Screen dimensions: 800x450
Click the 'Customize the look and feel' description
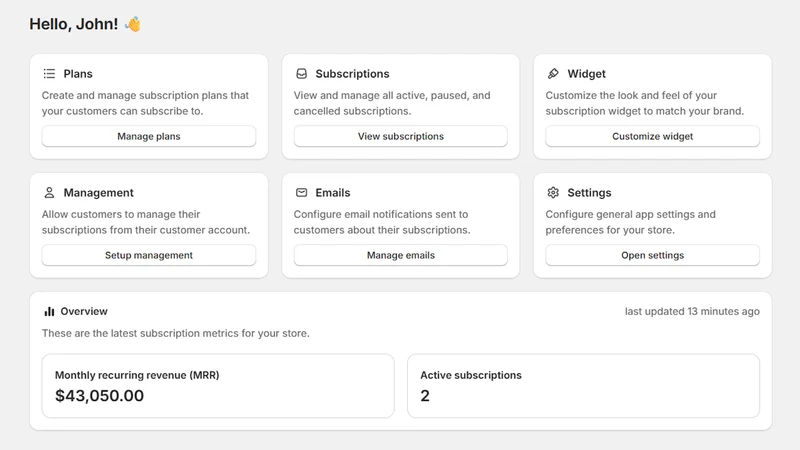coord(644,103)
